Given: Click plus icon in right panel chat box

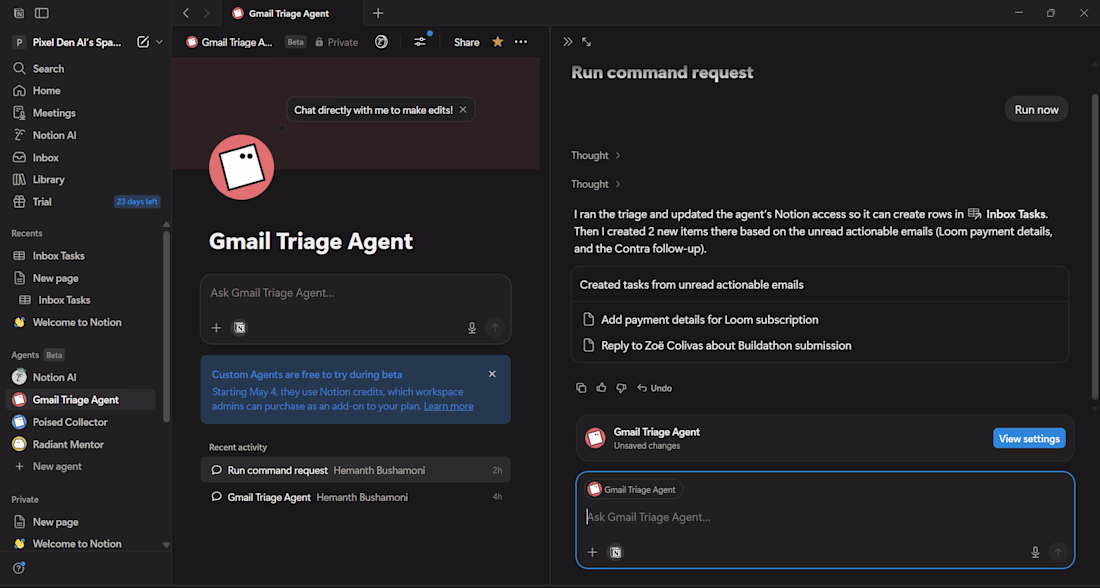Looking at the screenshot, I should 592,553.
